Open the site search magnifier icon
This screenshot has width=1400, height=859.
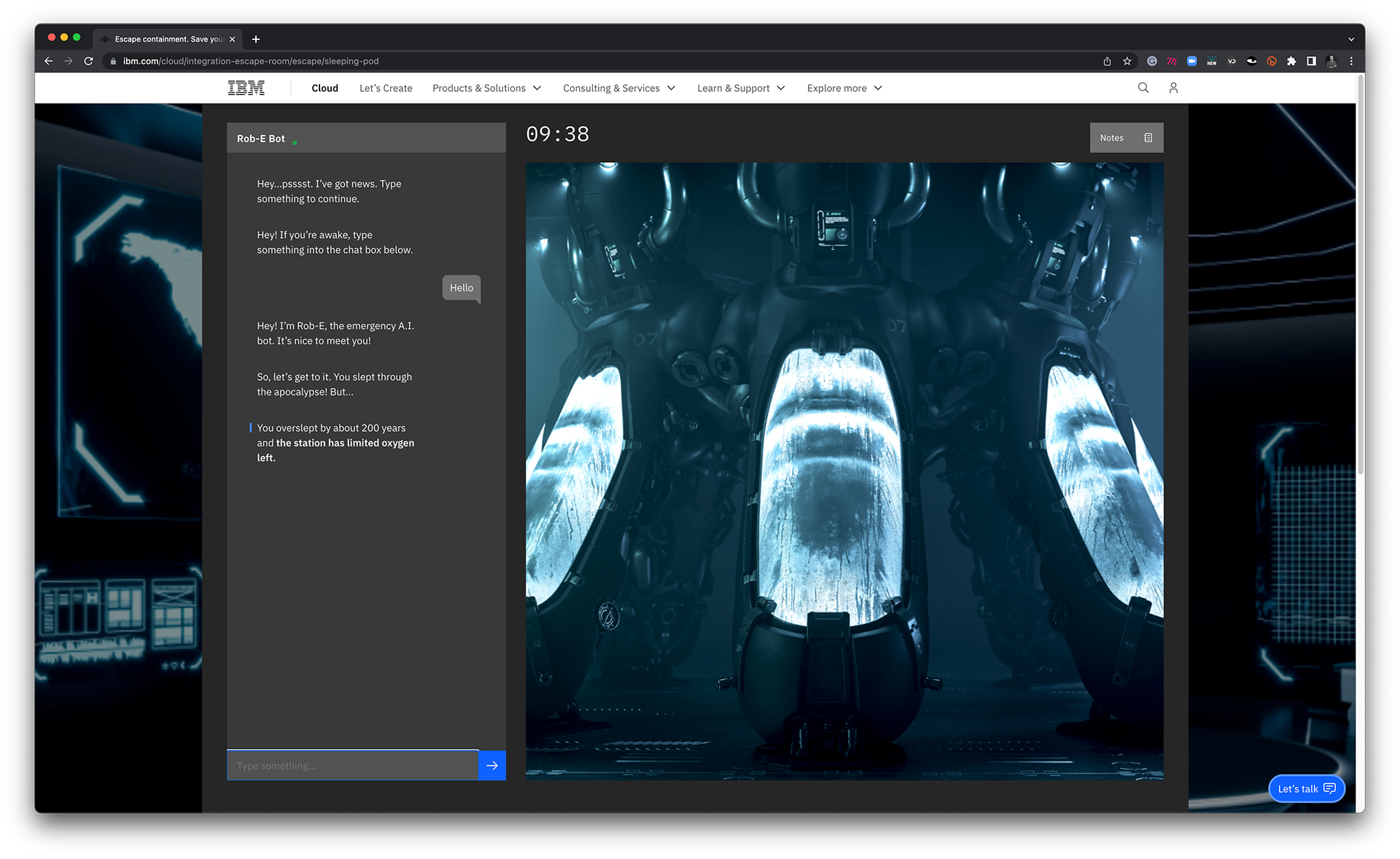pyautogui.click(x=1143, y=88)
